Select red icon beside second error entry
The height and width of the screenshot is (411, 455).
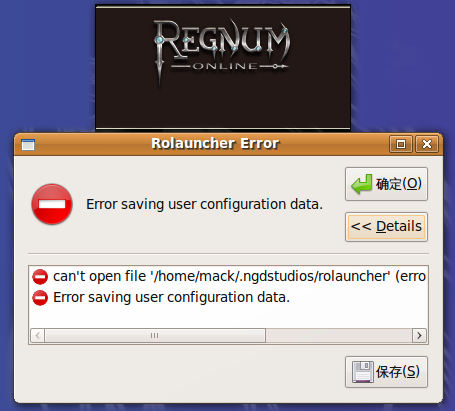(40, 298)
